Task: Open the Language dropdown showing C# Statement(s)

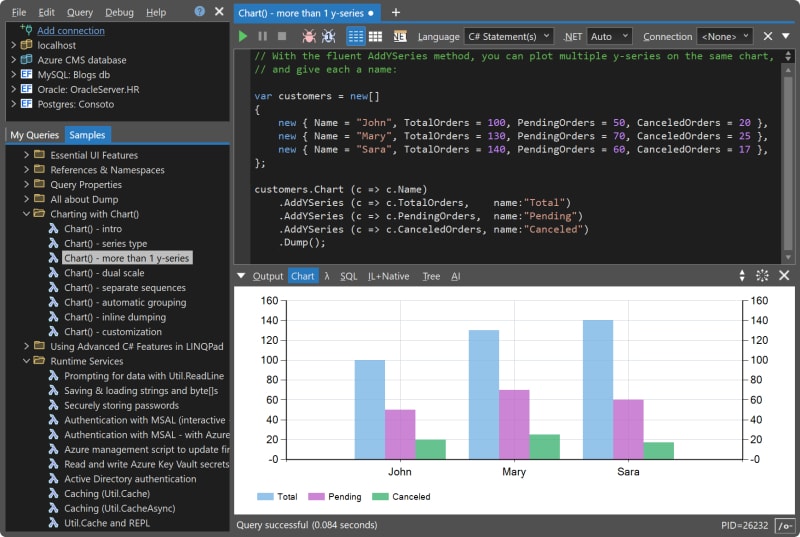Action: click(x=508, y=36)
